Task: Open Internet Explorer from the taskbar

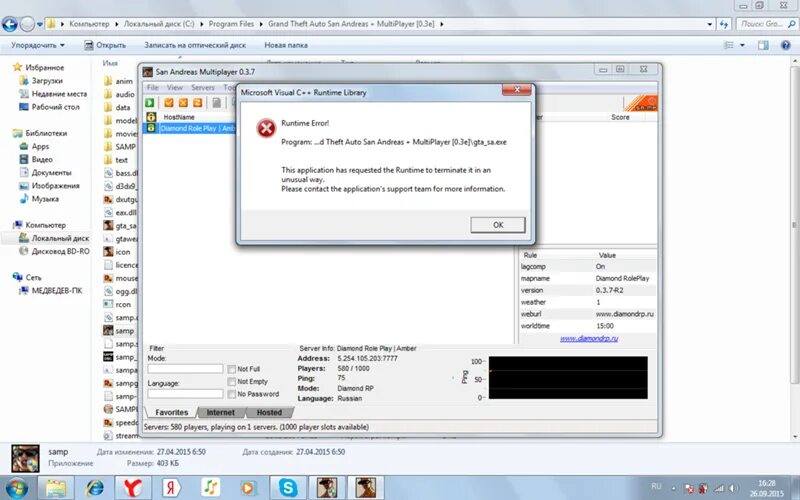Action: pyautogui.click(x=95, y=488)
